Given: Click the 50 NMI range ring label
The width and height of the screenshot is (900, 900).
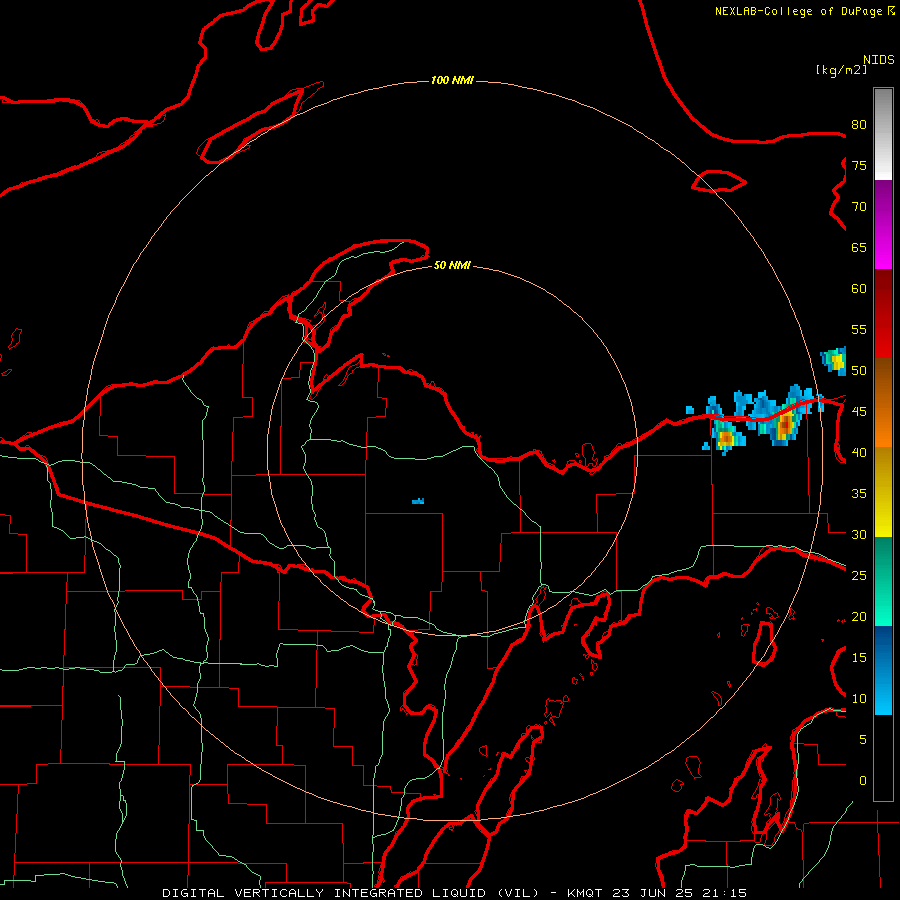Looking at the screenshot, I should pyautogui.click(x=452, y=265).
